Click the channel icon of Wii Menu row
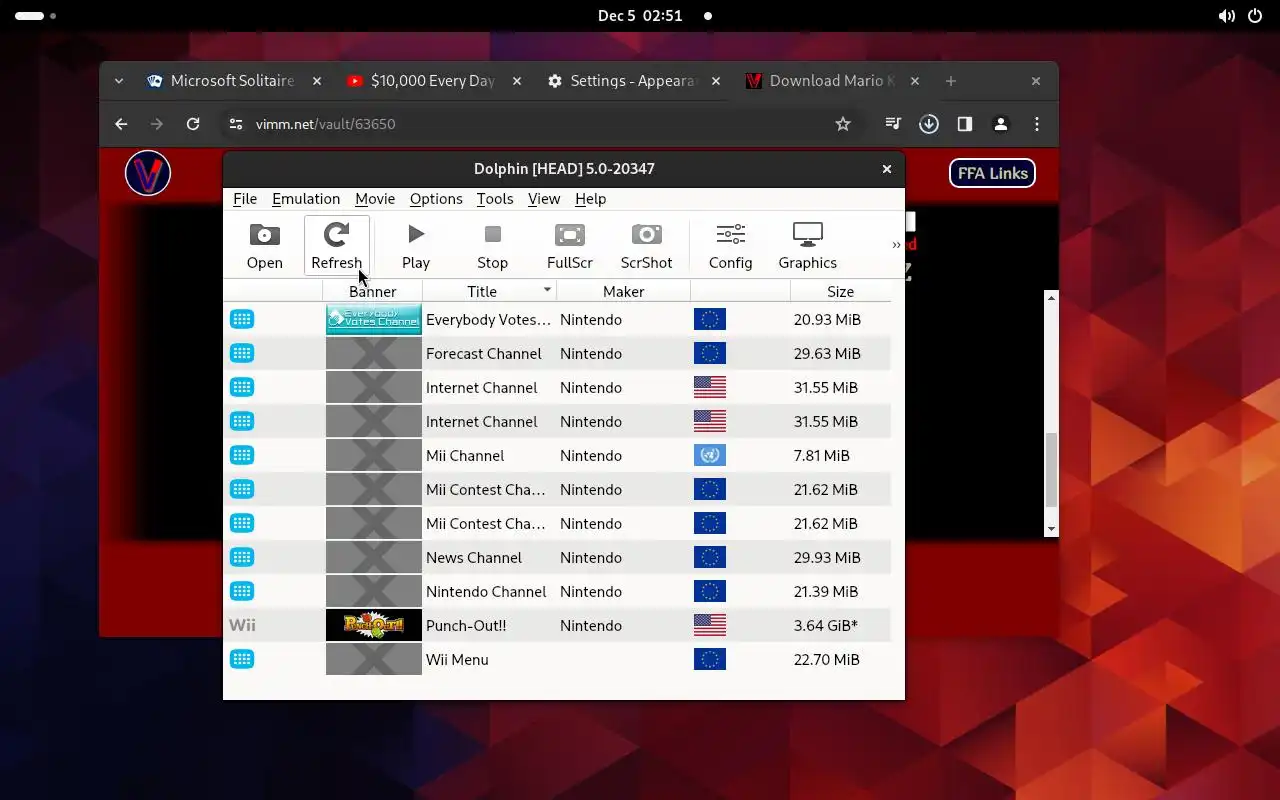This screenshot has height=800, width=1280. (x=242, y=659)
